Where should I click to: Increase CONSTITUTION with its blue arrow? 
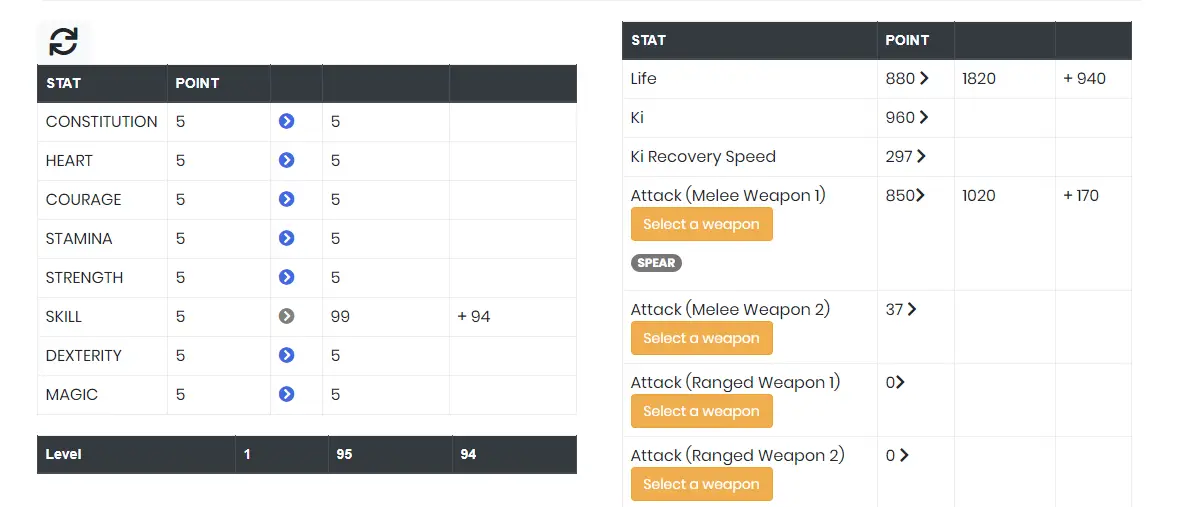pos(286,121)
